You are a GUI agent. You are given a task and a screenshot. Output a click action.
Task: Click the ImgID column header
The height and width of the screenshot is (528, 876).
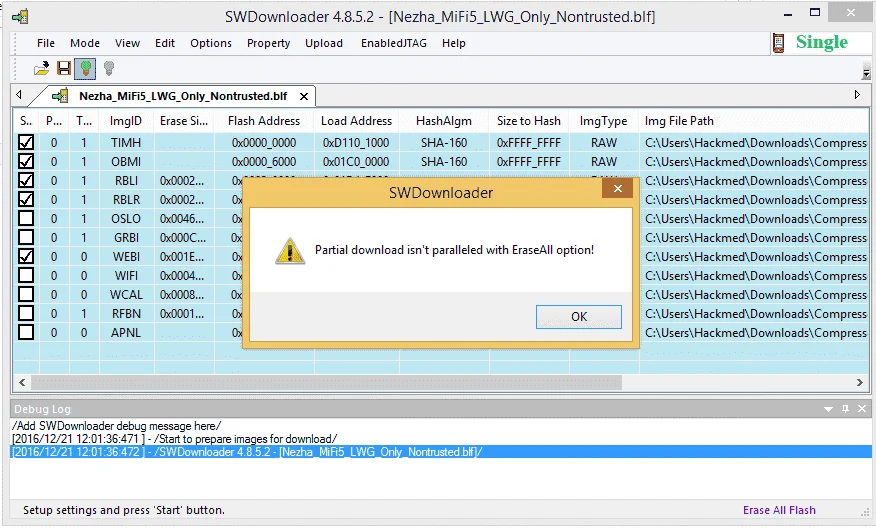(126, 121)
